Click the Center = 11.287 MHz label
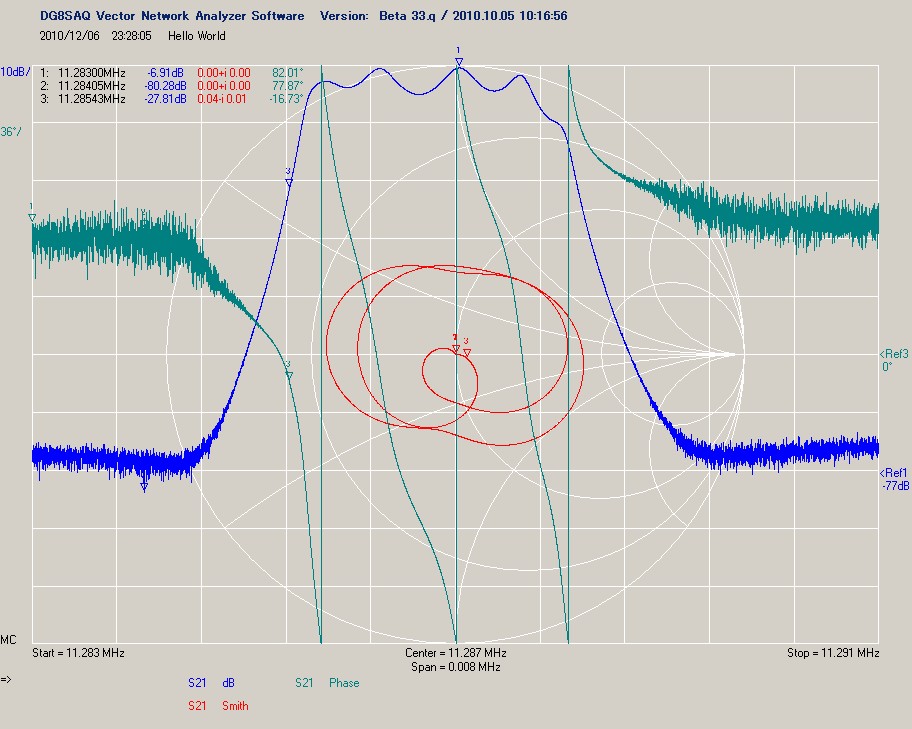The height and width of the screenshot is (729, 912). [455, 653]
